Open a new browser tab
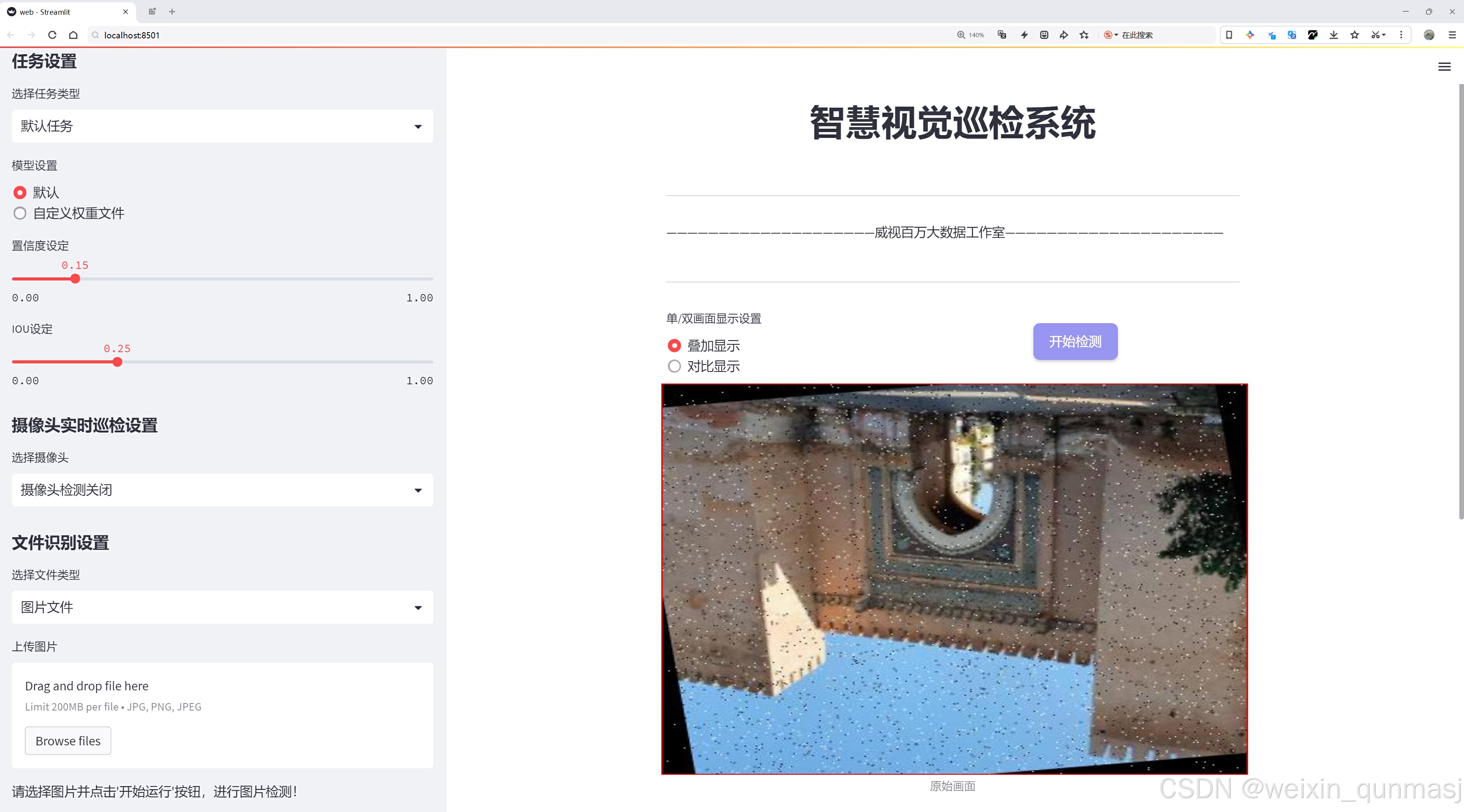The height and width of the screenshot is (812, 1464). pyautogui.click(x=172, y=11)
